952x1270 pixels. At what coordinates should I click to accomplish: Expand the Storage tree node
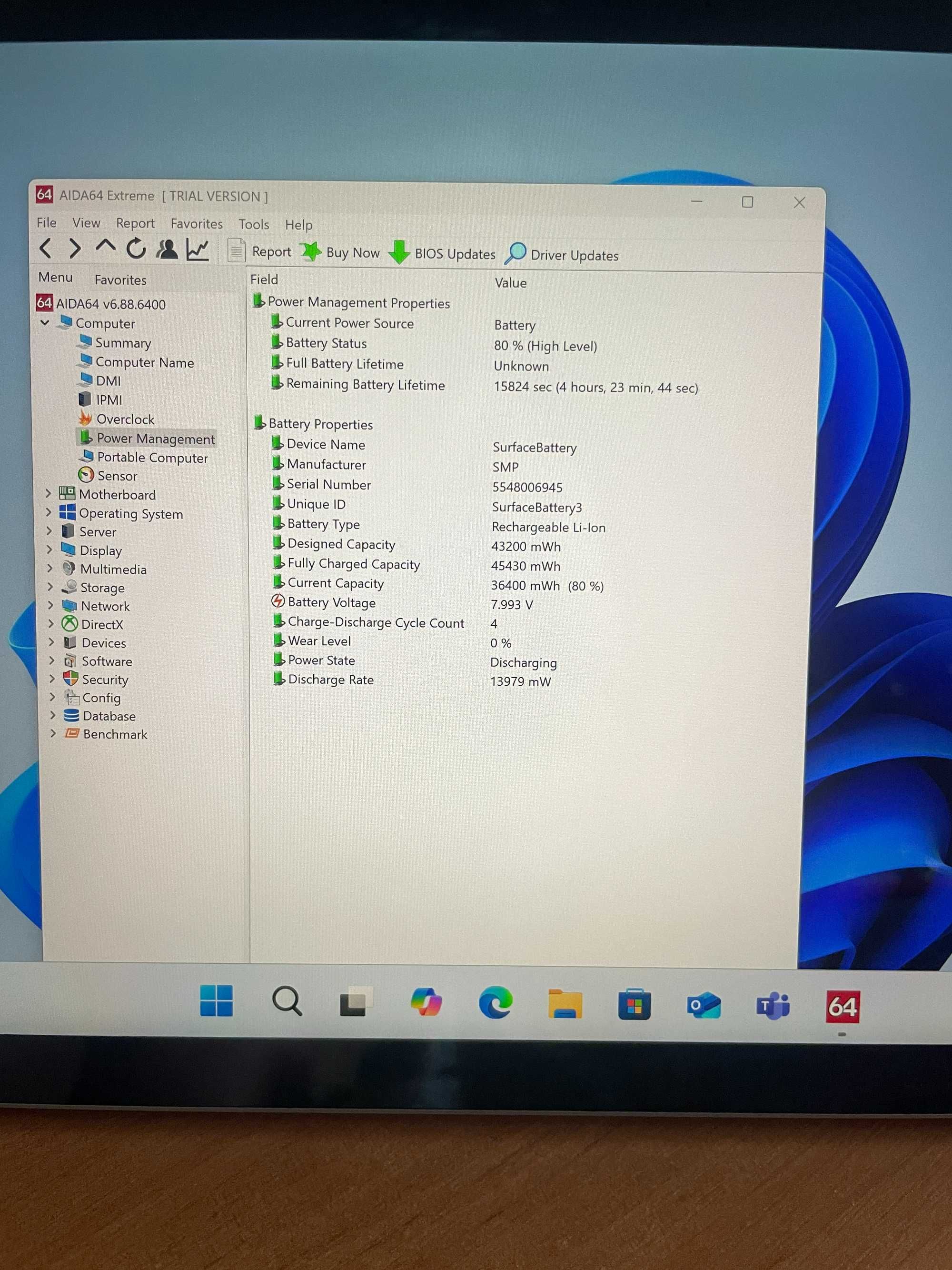[50, 587]
